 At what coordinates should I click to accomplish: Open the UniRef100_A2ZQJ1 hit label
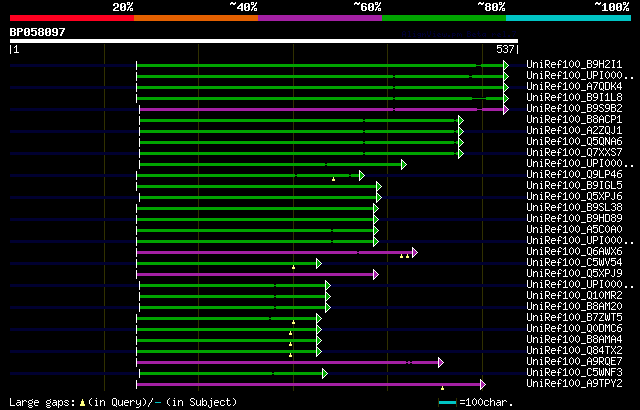(x=574, y=131)
